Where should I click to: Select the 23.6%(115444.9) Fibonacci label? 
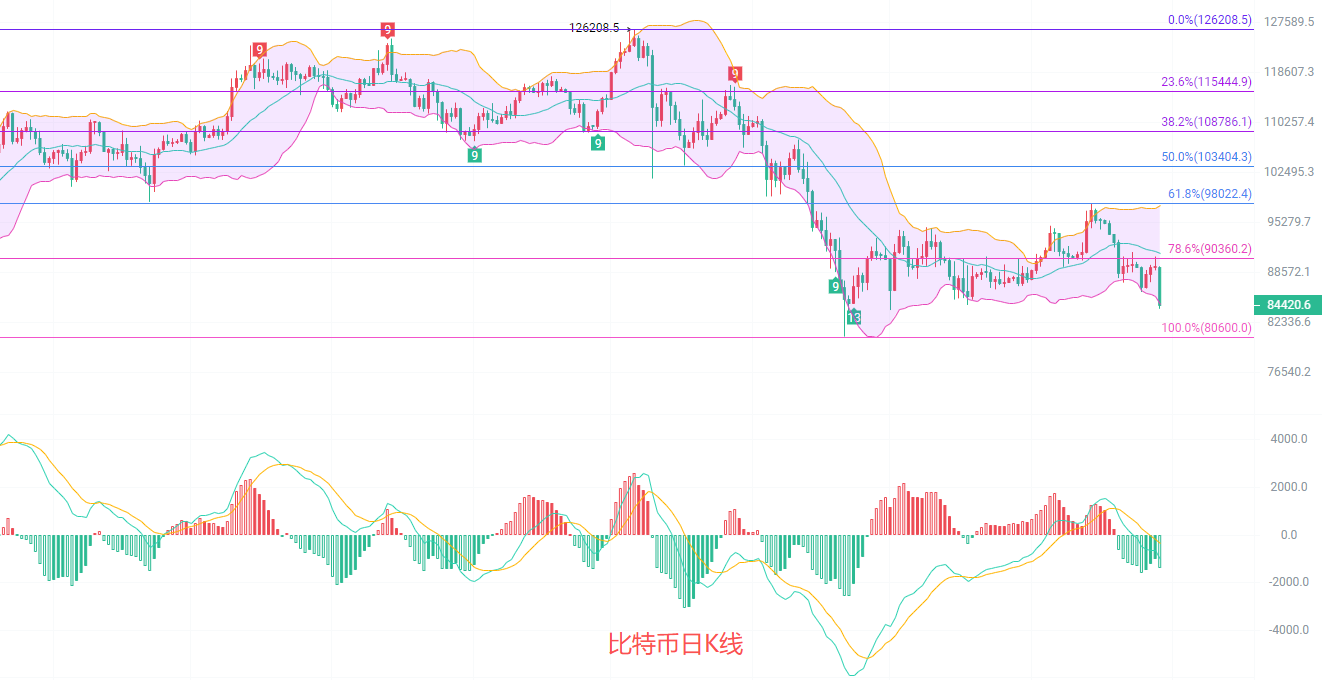pyautogui.click(x=1206, y=83)
